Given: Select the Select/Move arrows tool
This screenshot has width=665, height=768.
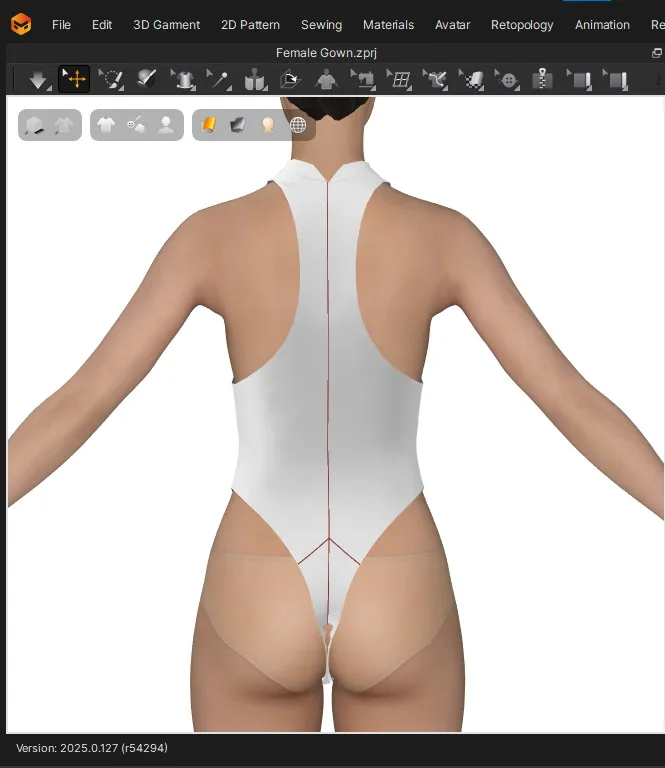Looking at the screenshot, I should [74, 79].
